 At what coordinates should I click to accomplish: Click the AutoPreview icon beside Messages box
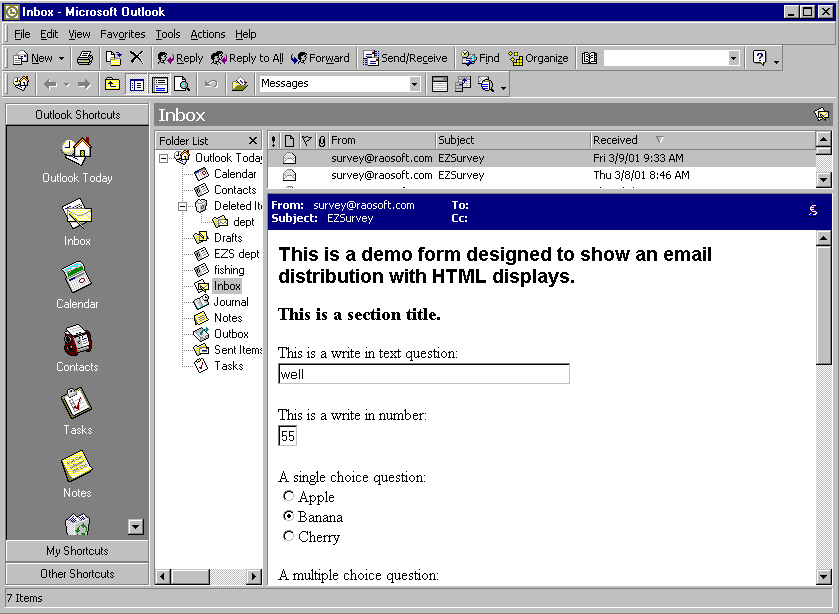(439, 84)
